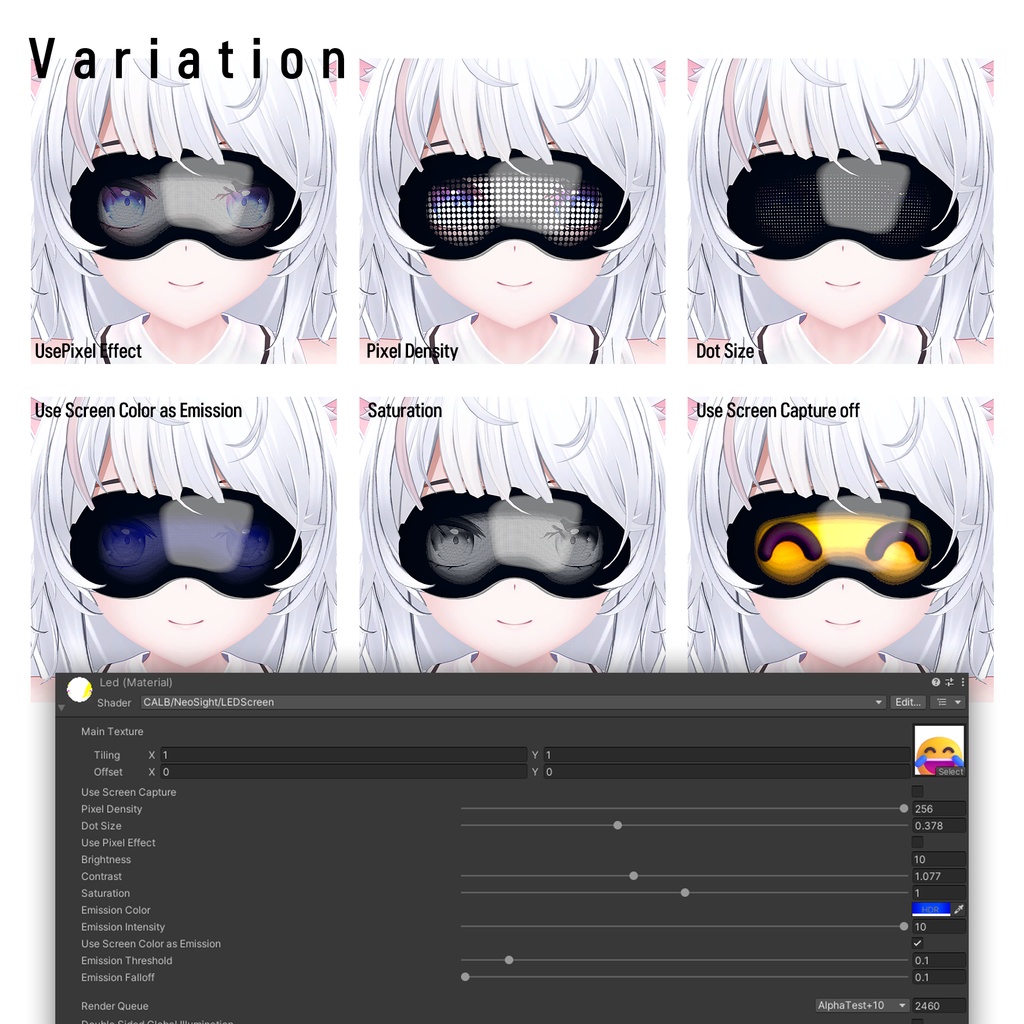The image size is (1024, 1024).
Task: Click the Emission Threshold slider handle
Action: [509, 960]
